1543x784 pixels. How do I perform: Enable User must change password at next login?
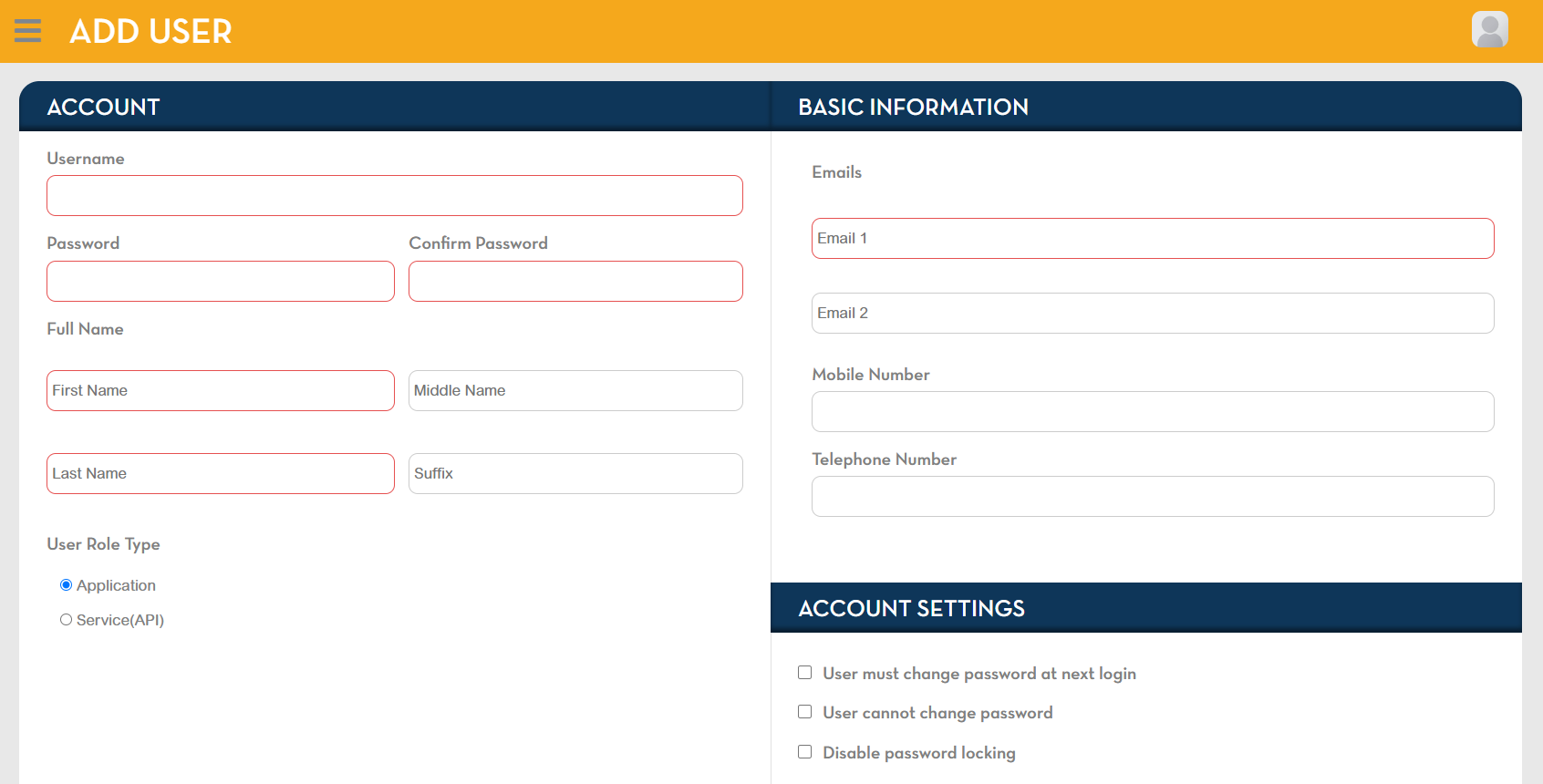804,673
